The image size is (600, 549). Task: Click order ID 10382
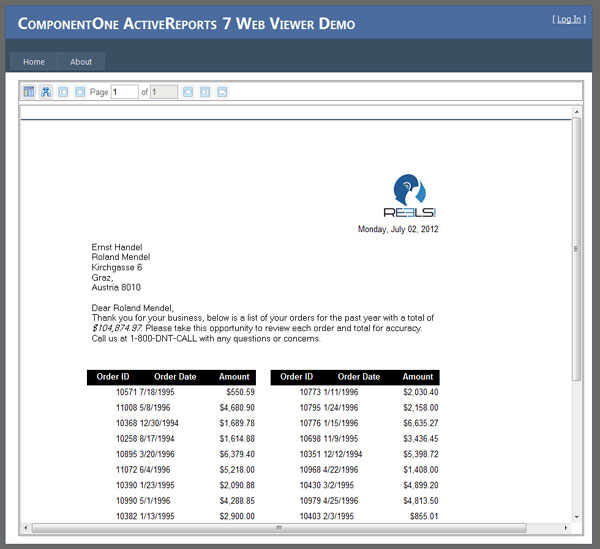click(126, 516)
